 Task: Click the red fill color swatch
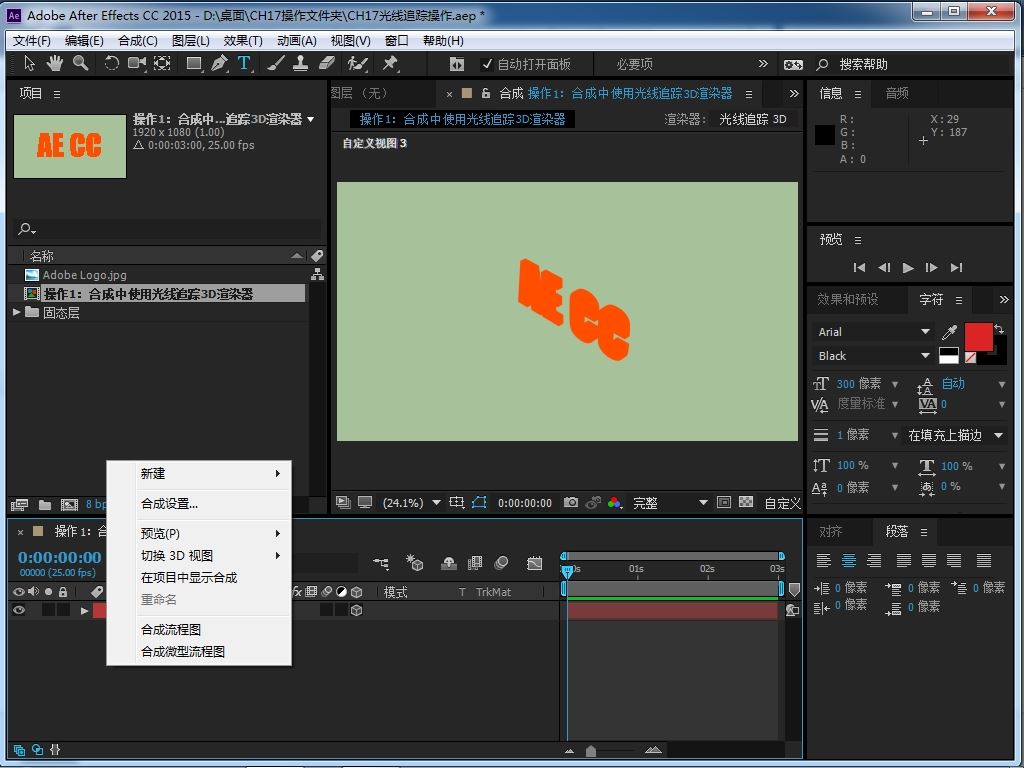click(978, 337)
